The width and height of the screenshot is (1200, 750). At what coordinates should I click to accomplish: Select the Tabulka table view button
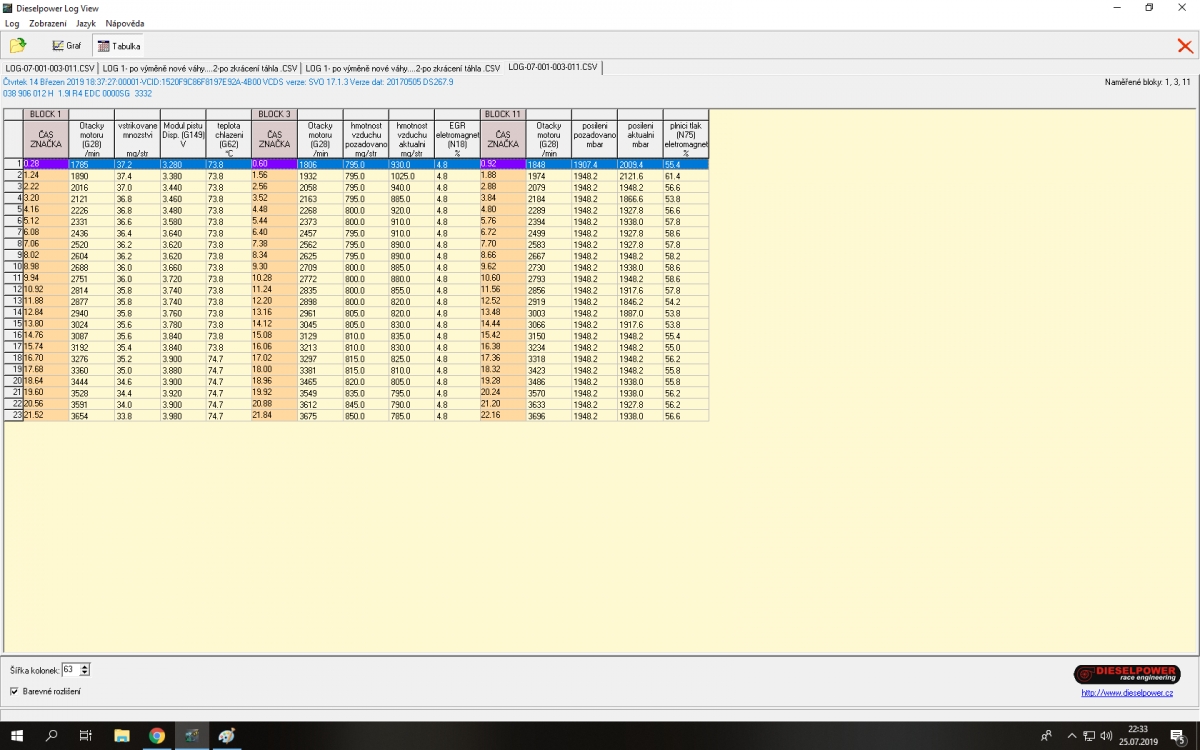[x=119, y=45]
